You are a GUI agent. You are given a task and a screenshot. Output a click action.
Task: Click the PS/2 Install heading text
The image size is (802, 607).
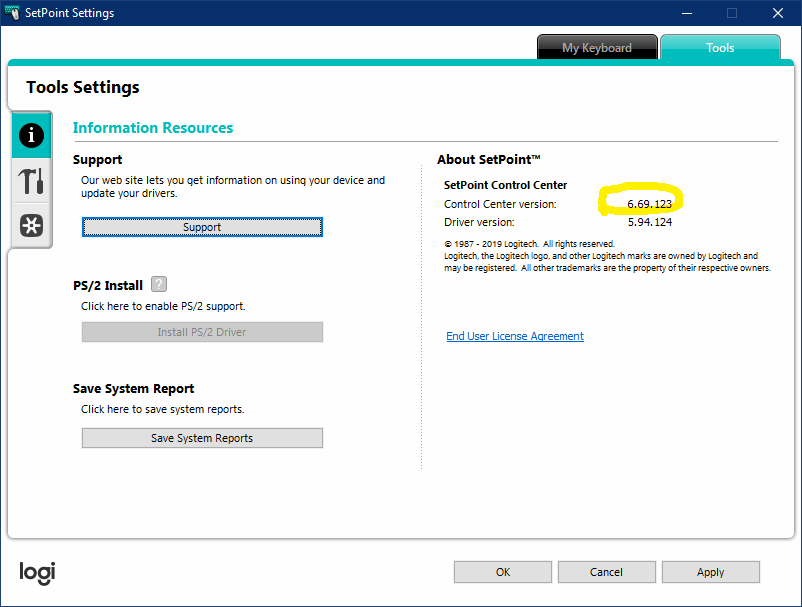coord(108,285)
